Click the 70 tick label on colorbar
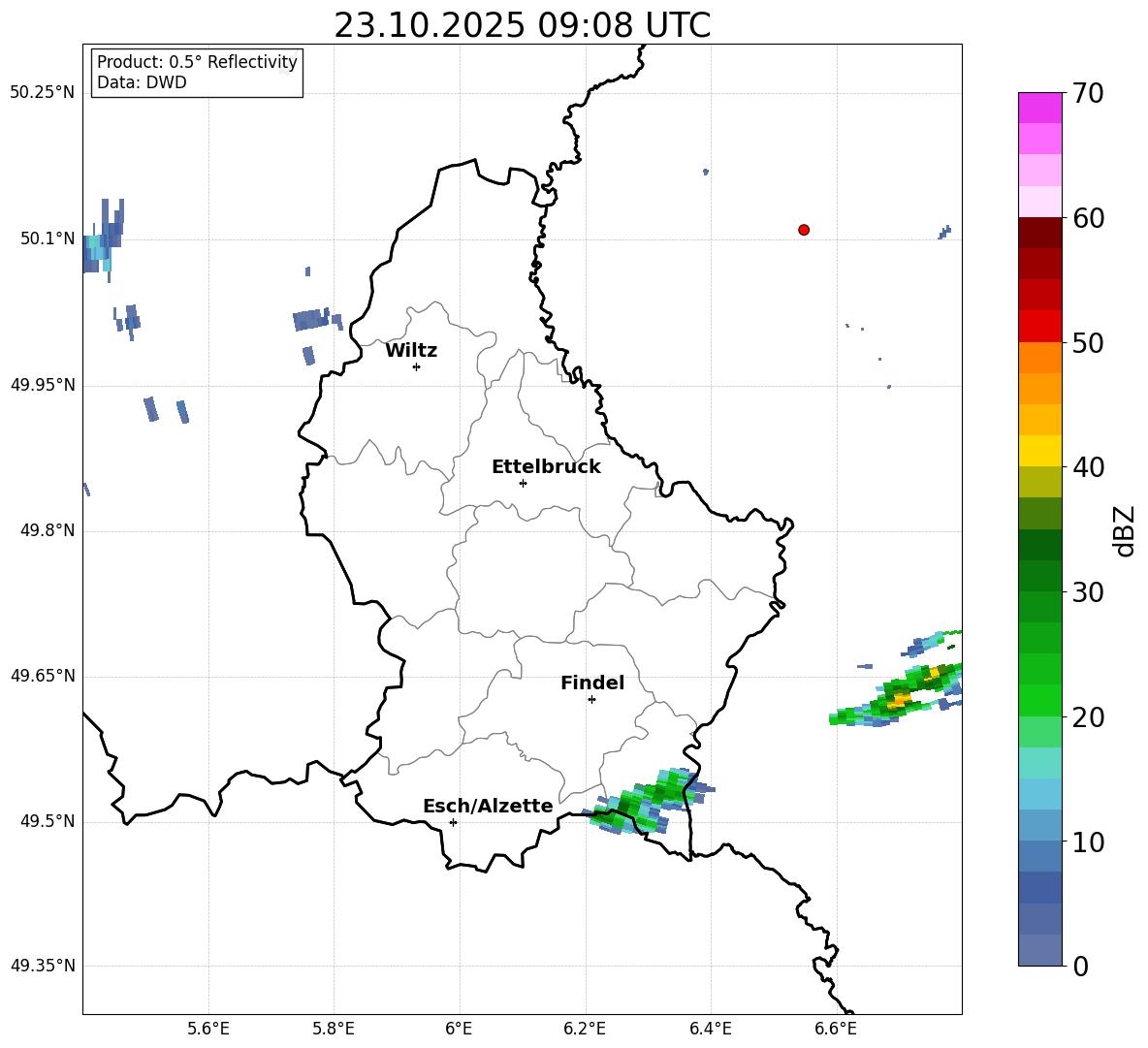 coord(1088,94)
